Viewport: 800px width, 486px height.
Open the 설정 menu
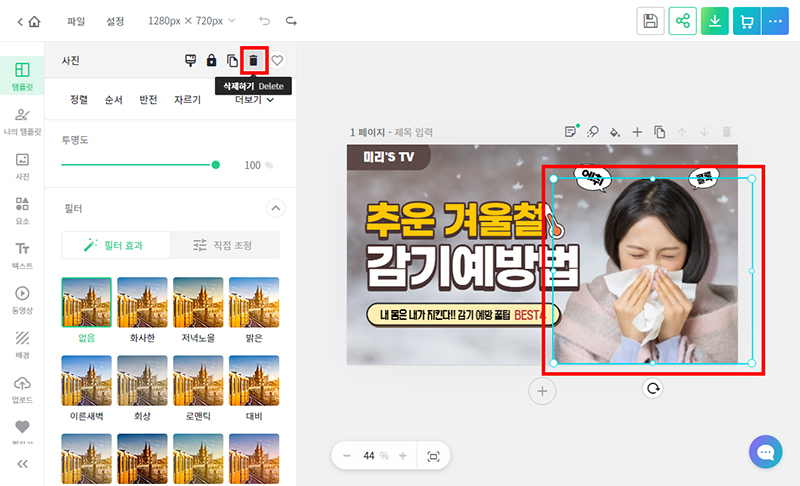click(115, 21)
